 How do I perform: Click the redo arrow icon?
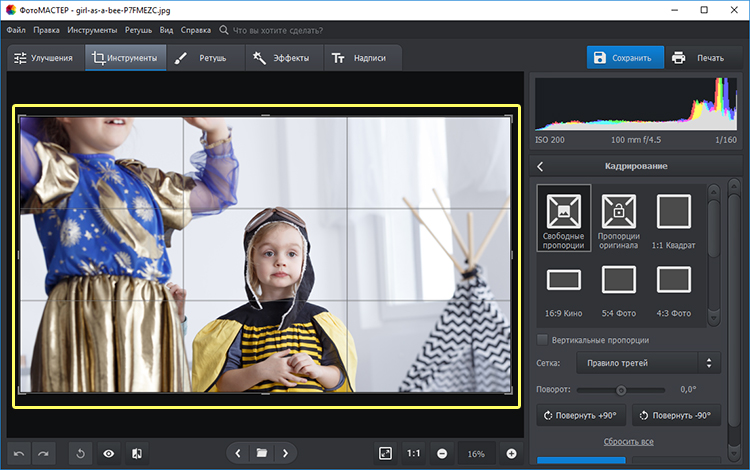click(x=44, y=453)
